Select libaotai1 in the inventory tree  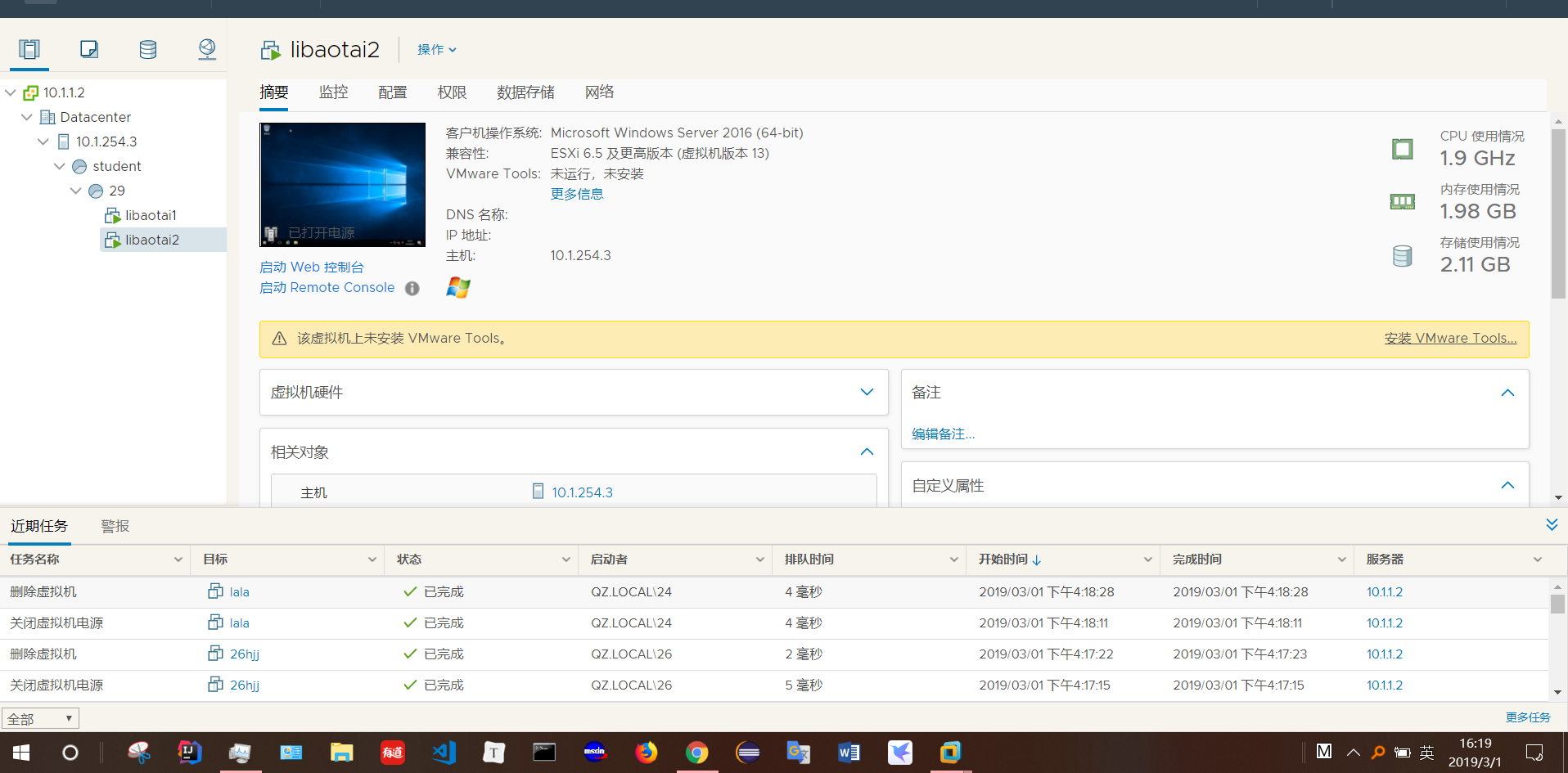[150, 214]
